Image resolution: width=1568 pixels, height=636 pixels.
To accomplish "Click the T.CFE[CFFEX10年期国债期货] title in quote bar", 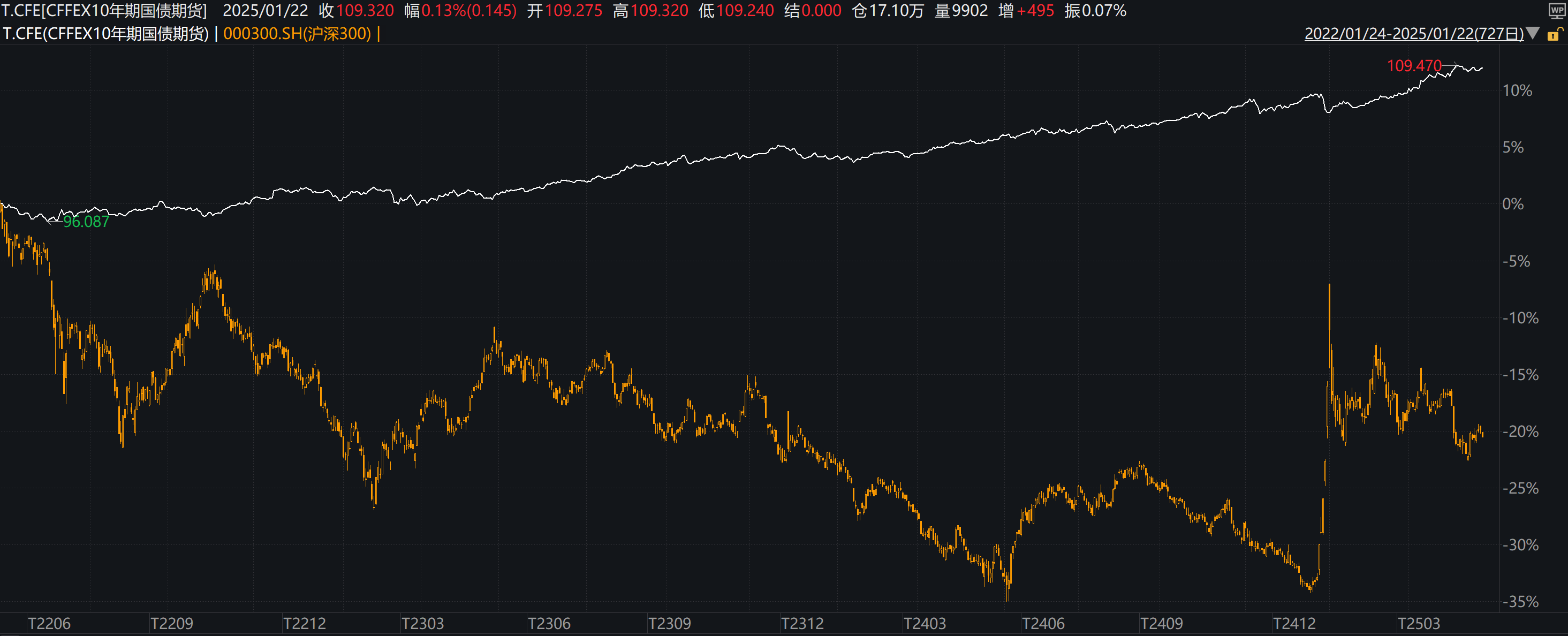I will [105, 11].
